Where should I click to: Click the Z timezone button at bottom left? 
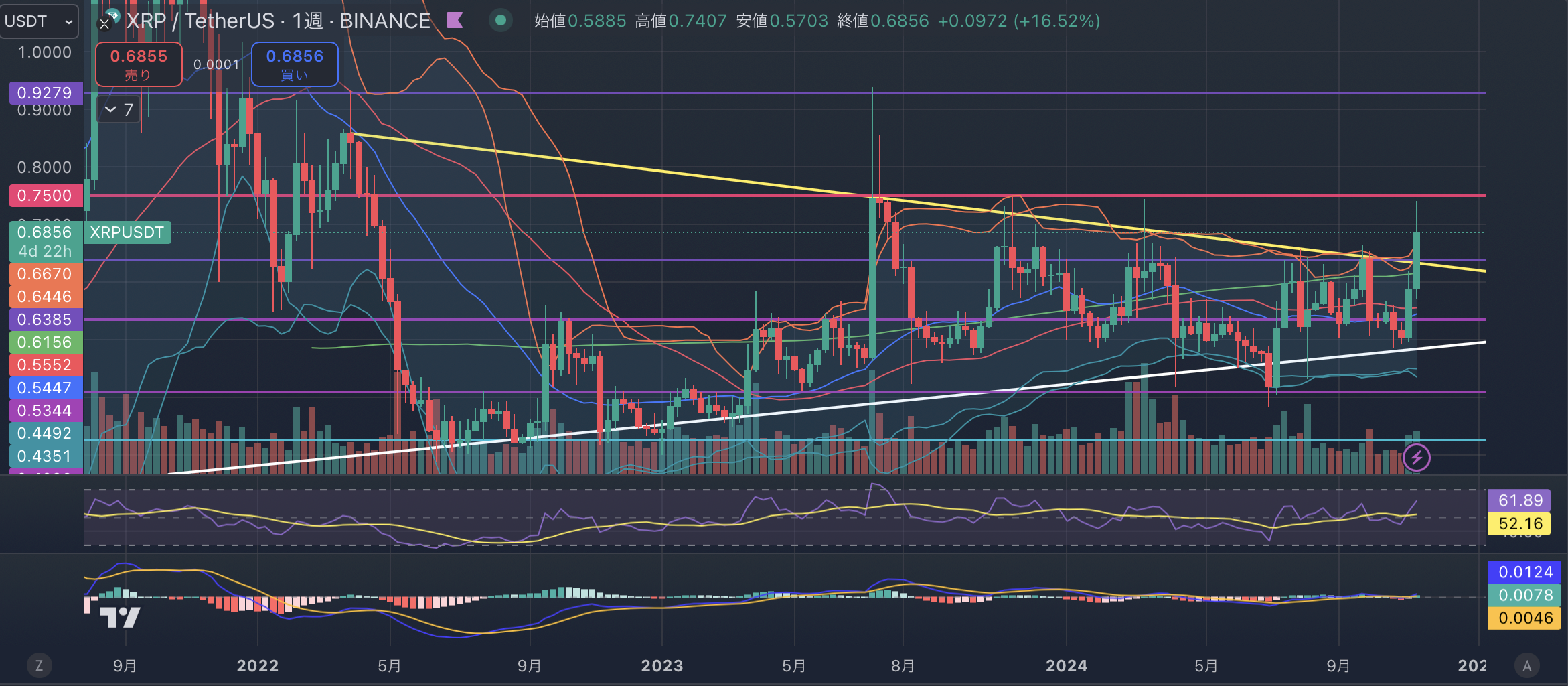[x=39, y=665]
